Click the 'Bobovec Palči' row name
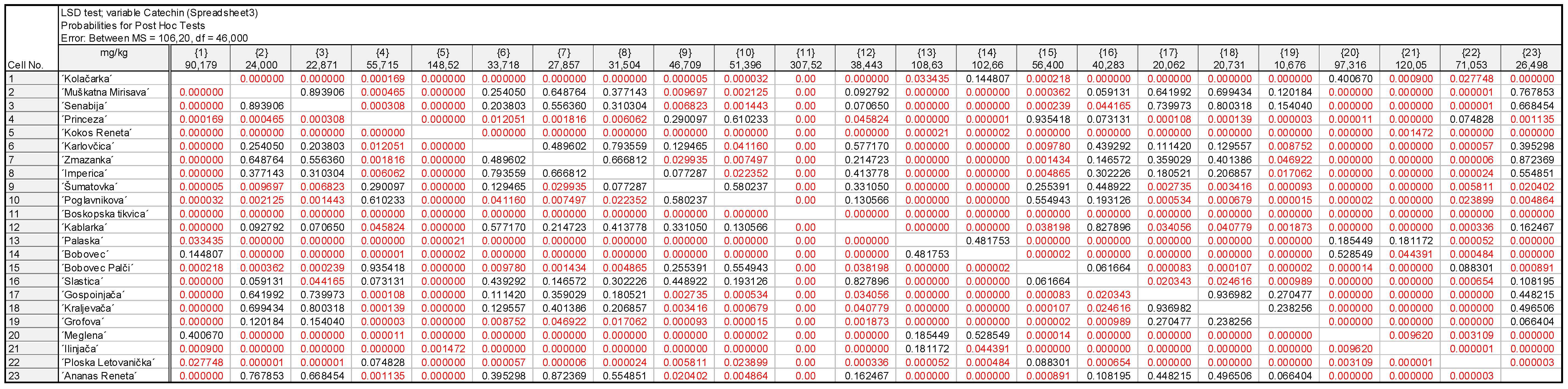 pos(97,268)
